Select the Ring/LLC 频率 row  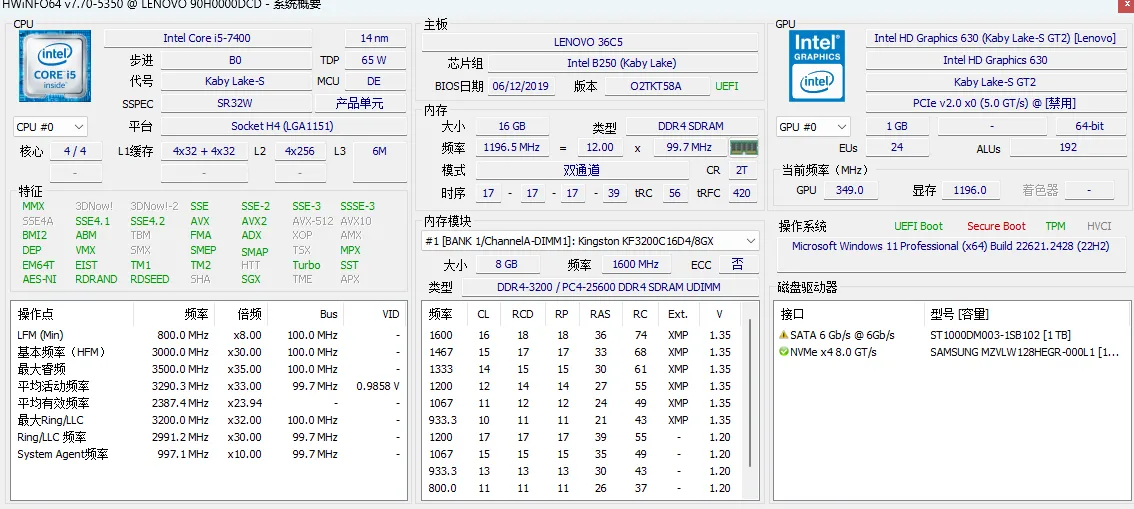pyautogui.click(x=209, y=437)
